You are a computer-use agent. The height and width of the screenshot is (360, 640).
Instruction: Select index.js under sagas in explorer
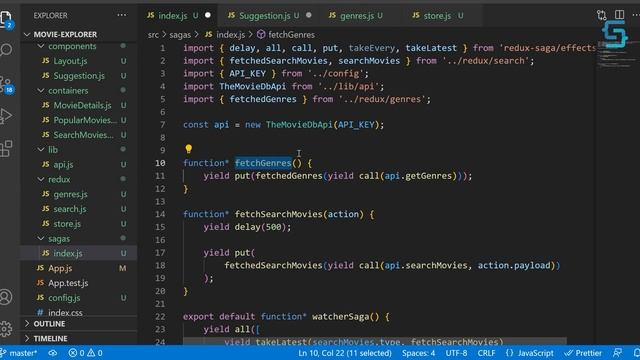coord(78,253)
